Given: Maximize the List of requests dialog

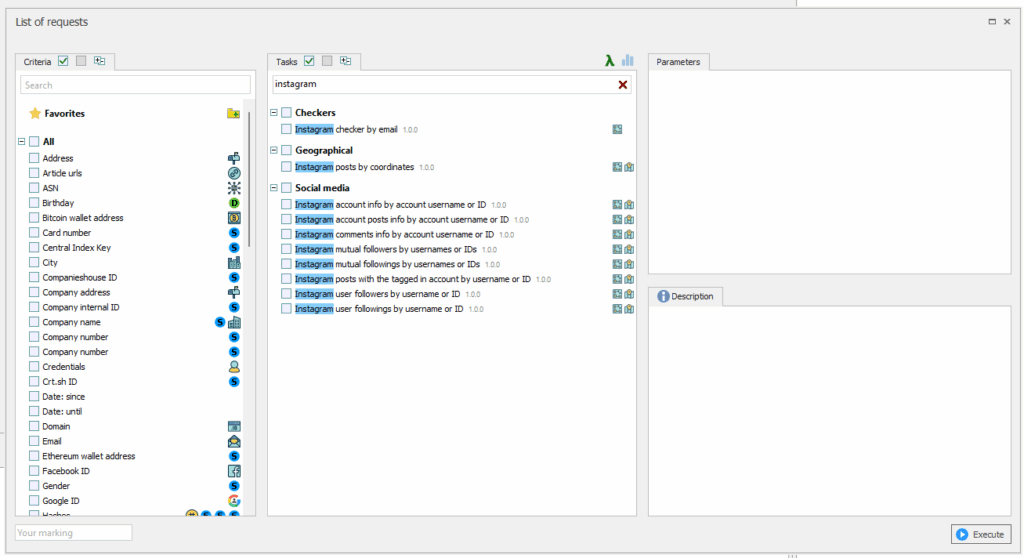Looking at the screenshot, I should (x=992, y=22).
